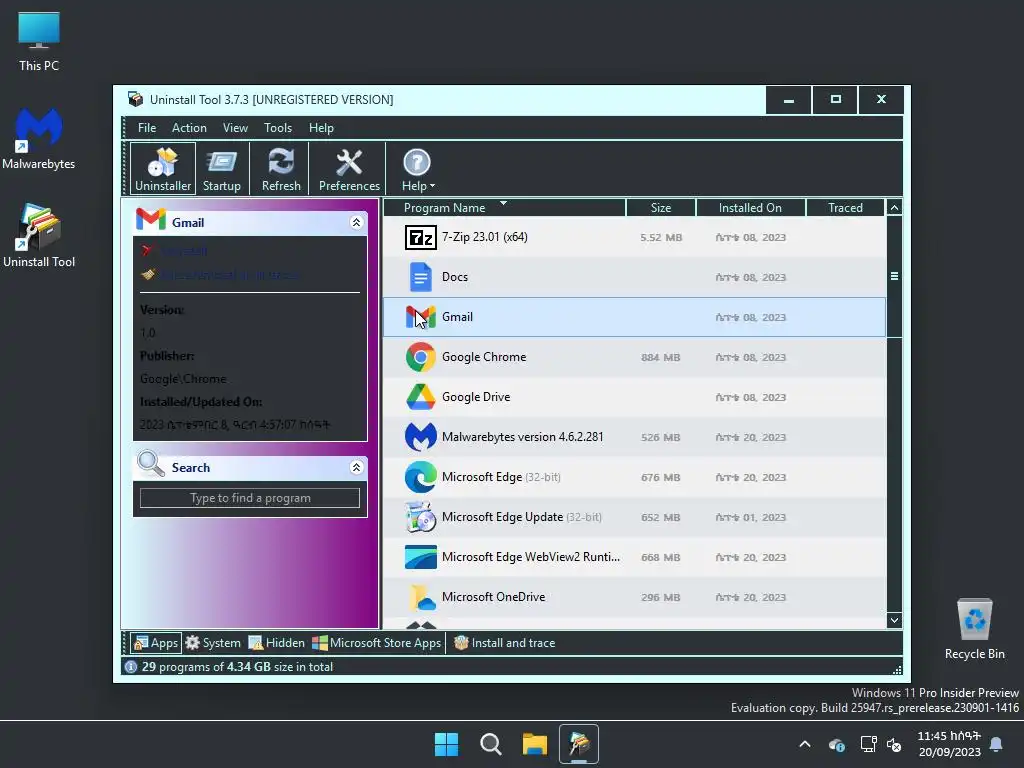The image size is (1024, 768).
Task: Open the Windows Start menu
Action: pyautogui.click(x=447, y=744)
